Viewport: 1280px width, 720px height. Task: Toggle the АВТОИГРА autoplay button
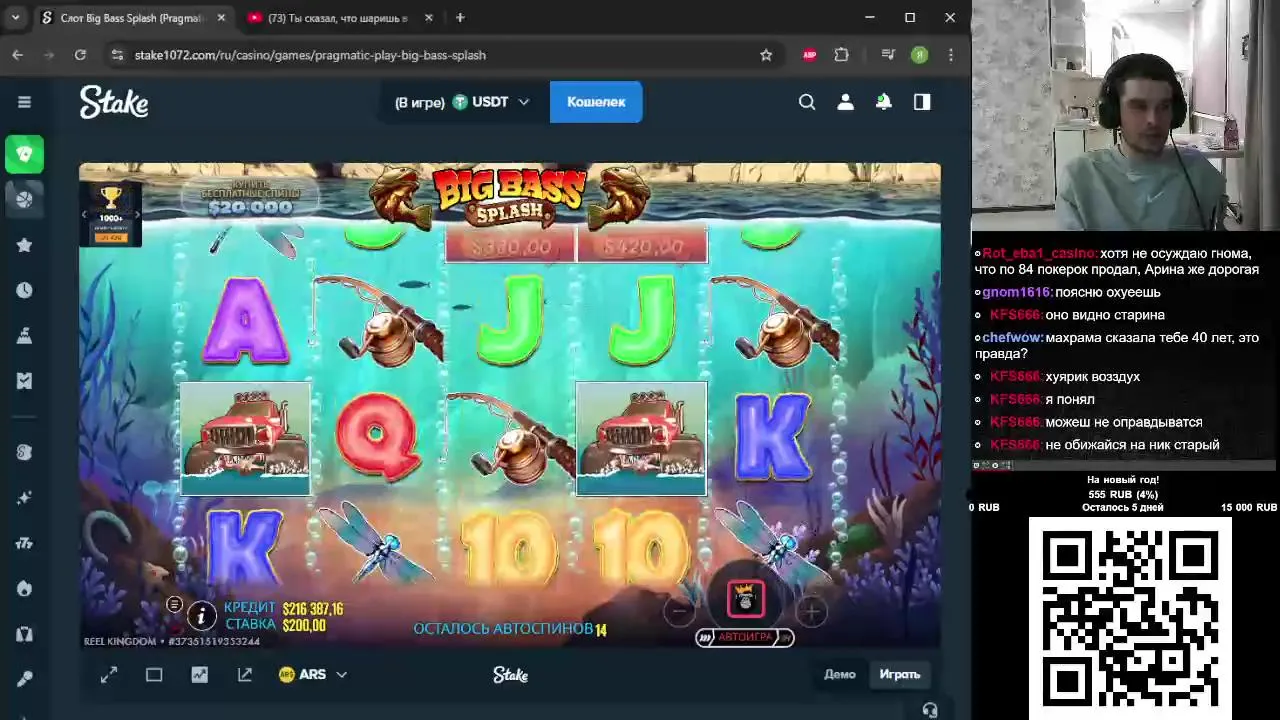[745, 637]
